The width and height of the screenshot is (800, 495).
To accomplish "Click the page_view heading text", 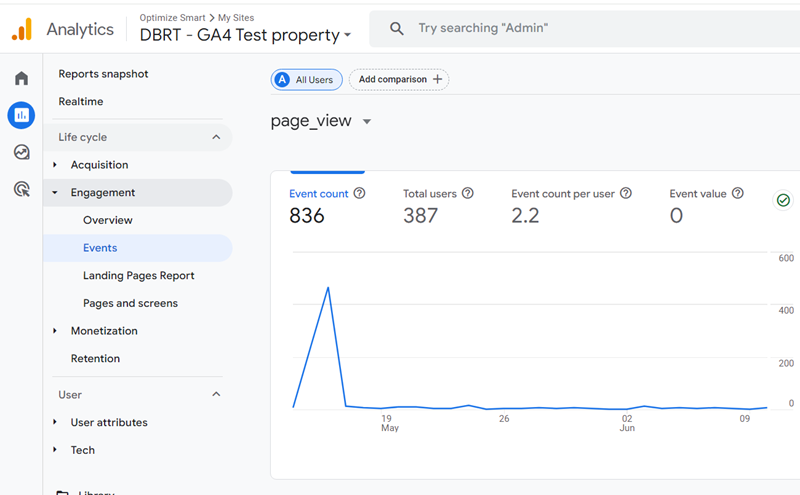I will (311, 121).
